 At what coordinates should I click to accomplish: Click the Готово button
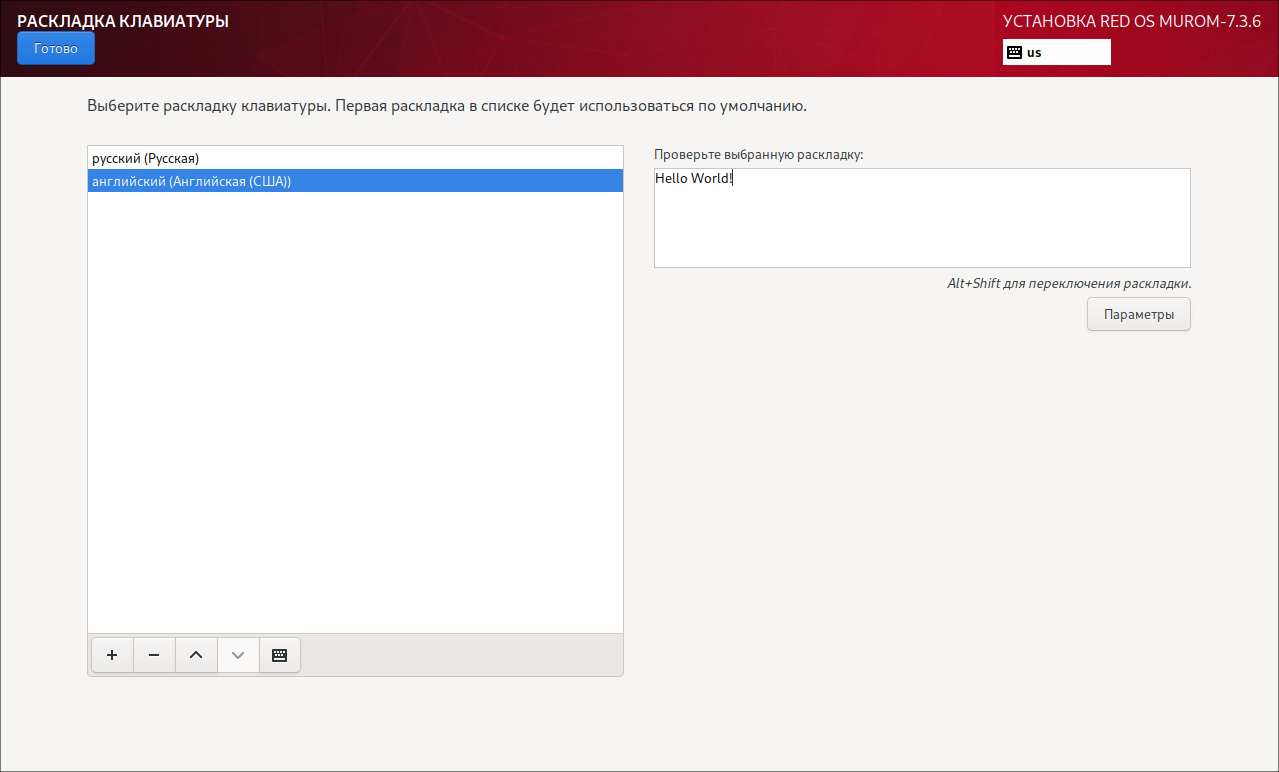[55, 48]
